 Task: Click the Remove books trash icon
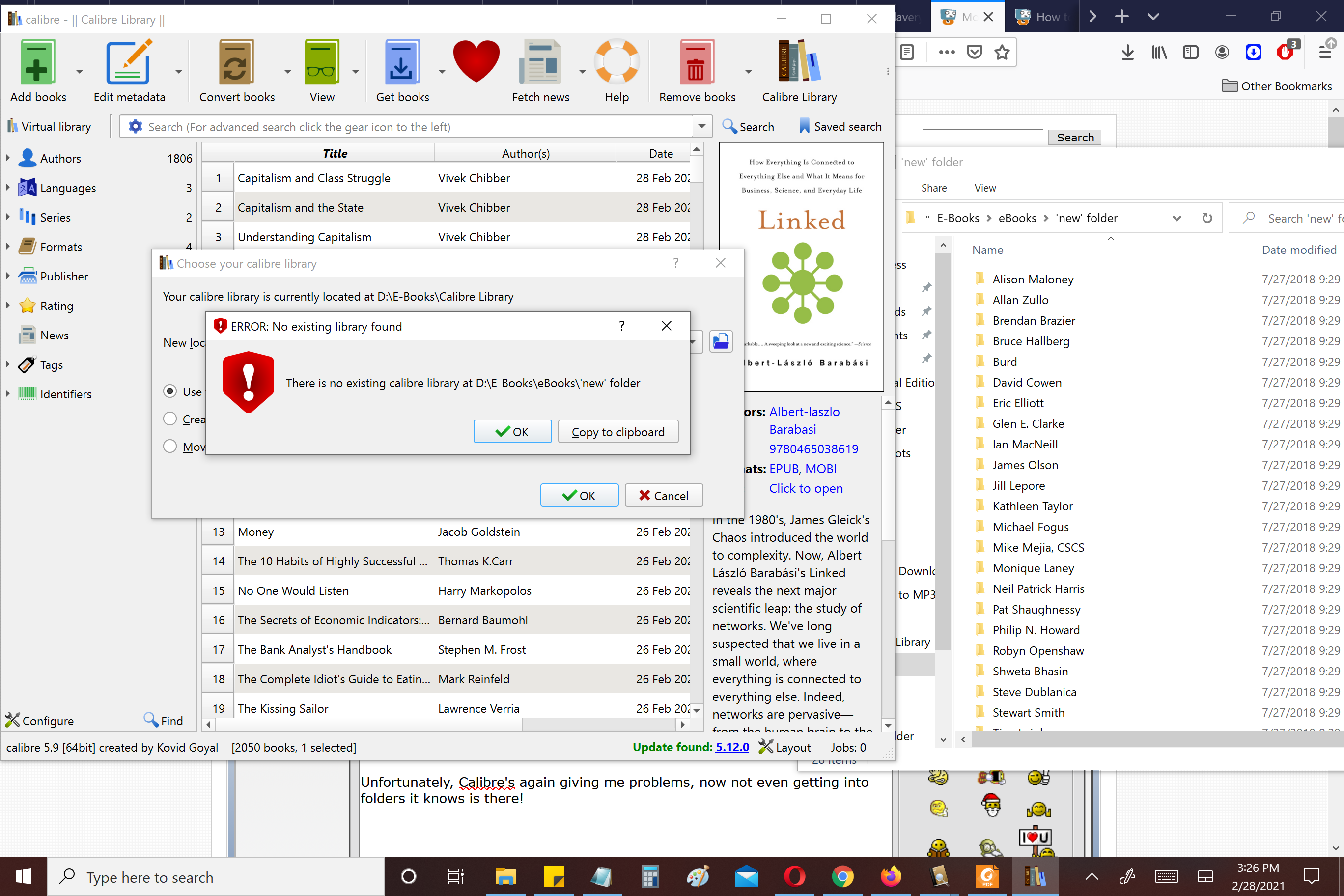[x=696, y=62]
